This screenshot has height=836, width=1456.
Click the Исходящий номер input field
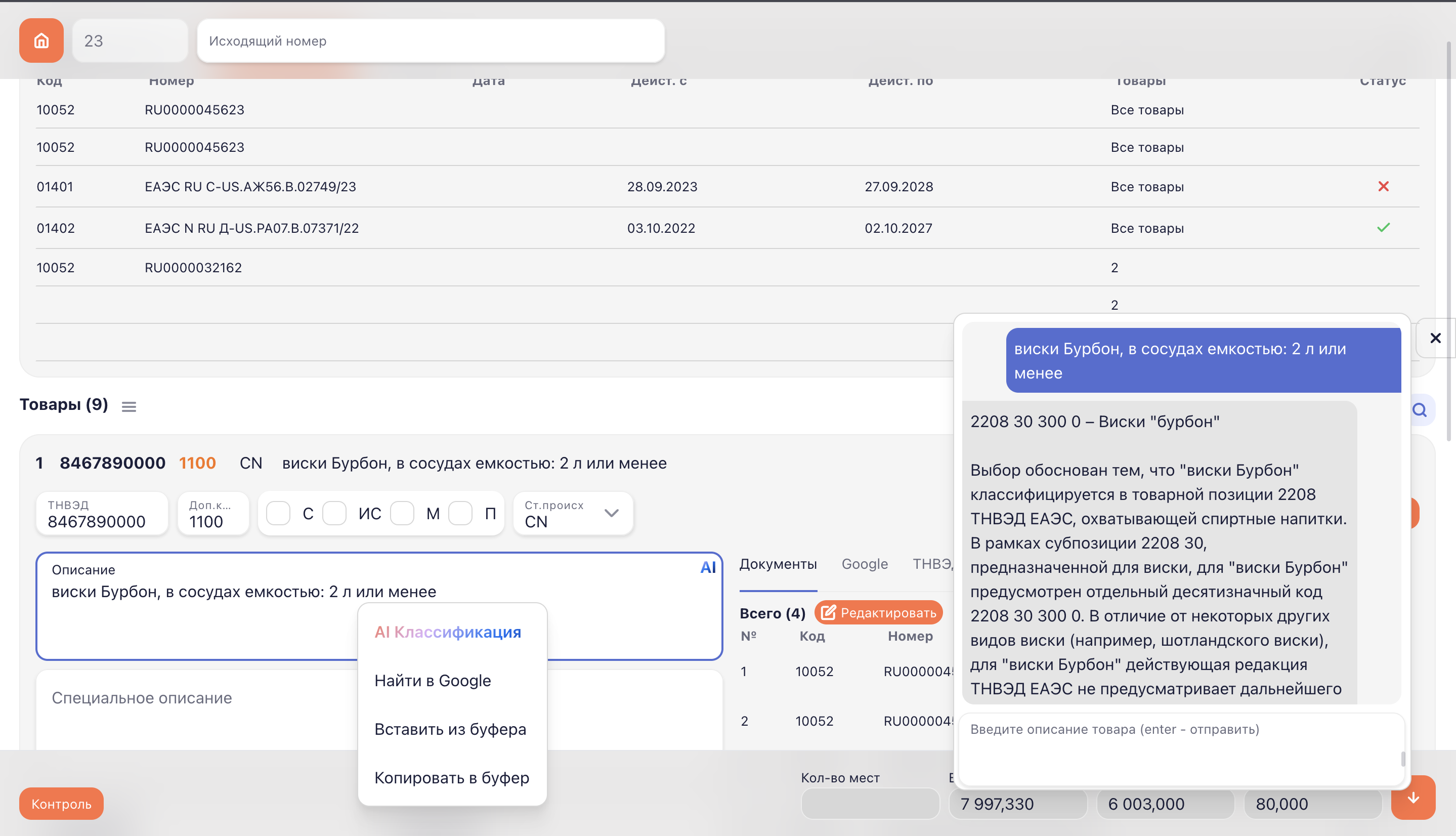click(x=431, y=41)
